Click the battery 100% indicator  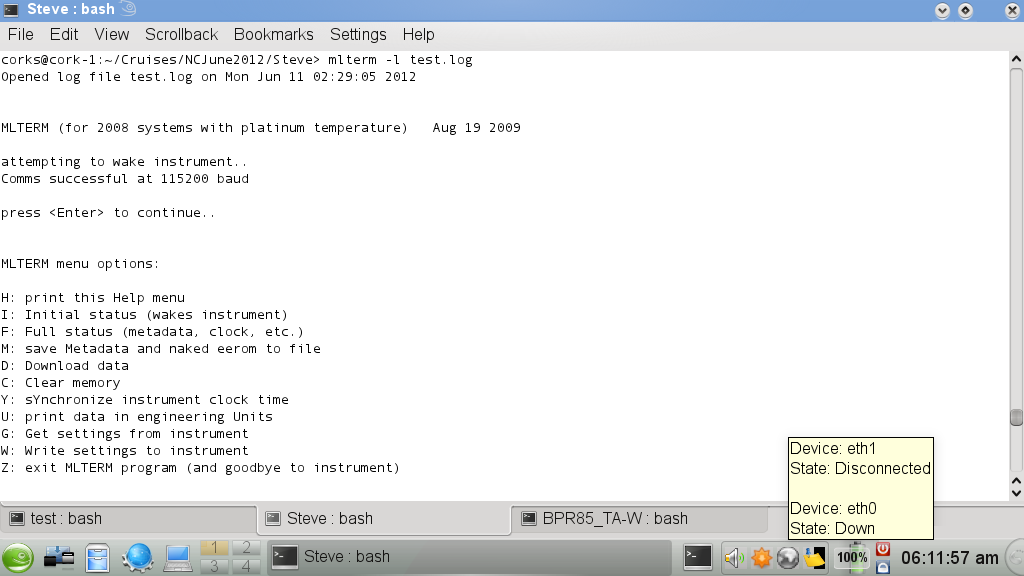[850, 557]
